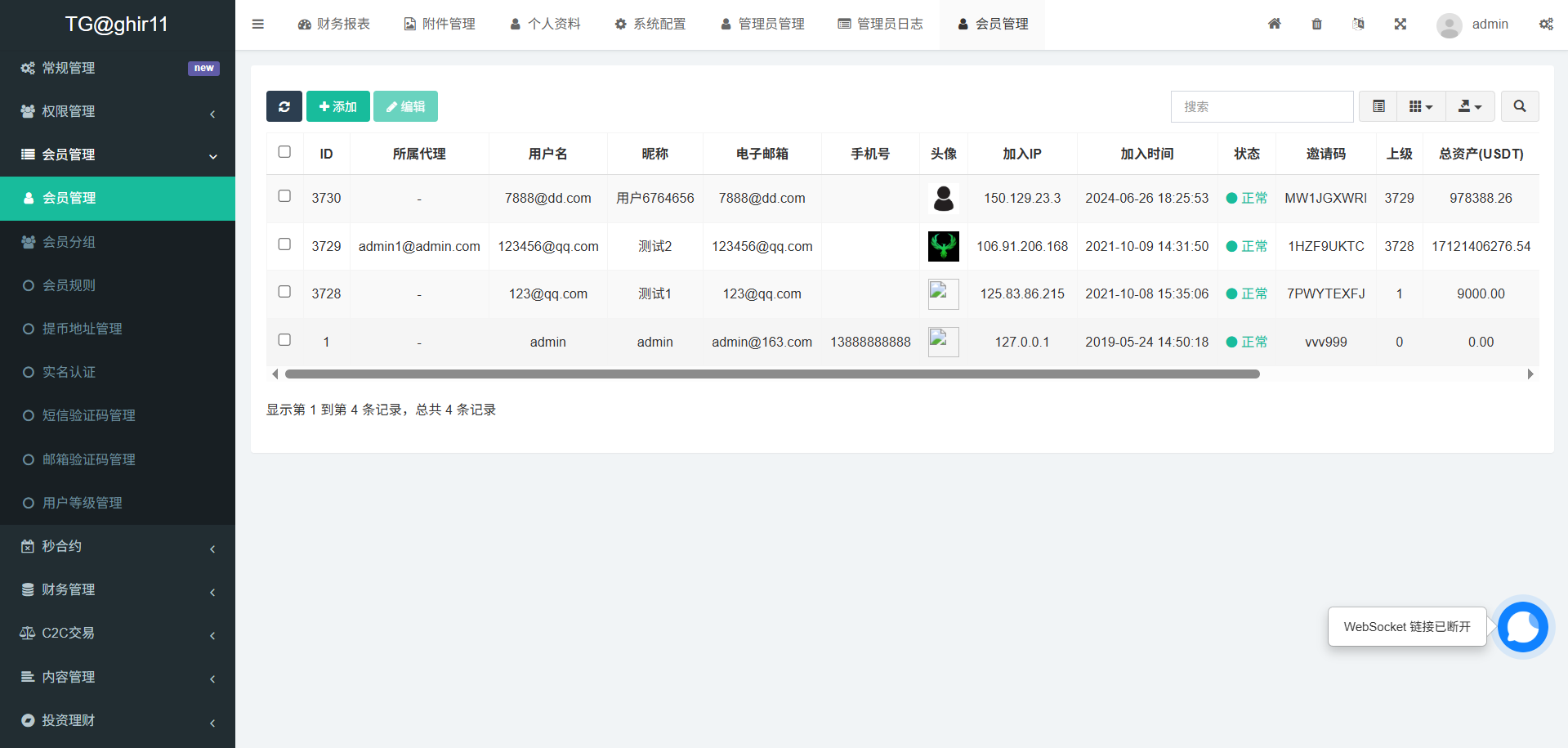
Task: Click the trash clear-cache icon
Action: point(1316,25)
